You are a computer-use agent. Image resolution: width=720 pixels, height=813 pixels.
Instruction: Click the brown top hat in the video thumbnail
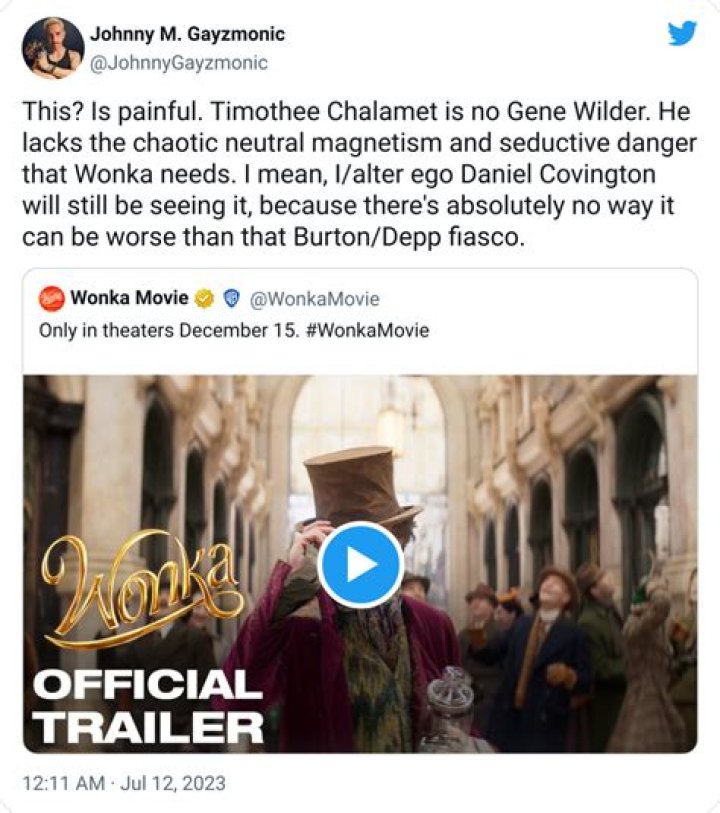358,487
